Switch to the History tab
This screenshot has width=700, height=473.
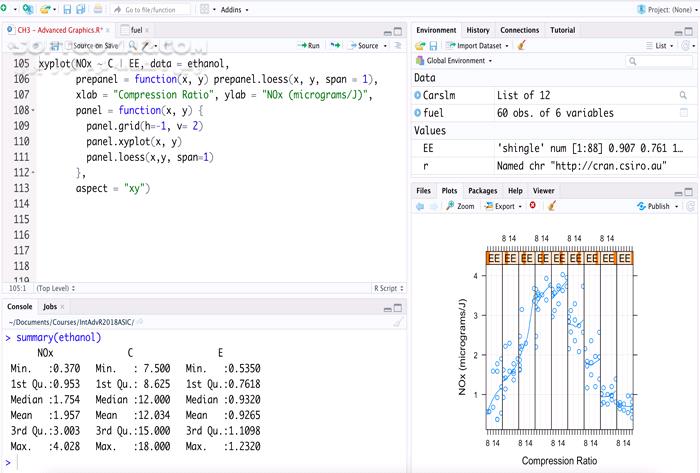[478, 30]
